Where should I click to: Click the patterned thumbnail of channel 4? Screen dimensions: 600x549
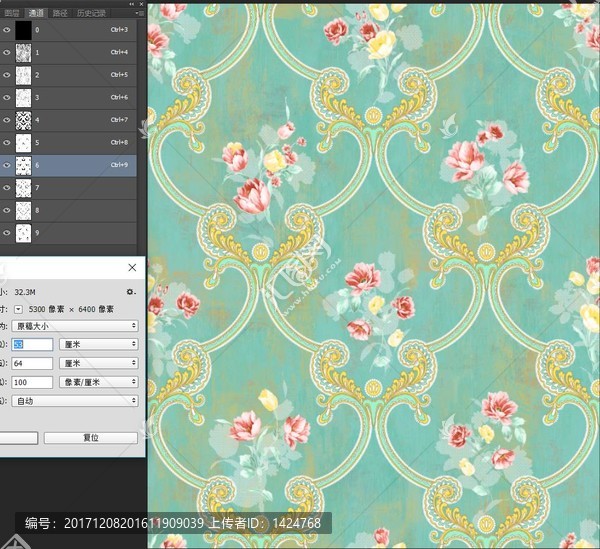pos(23,121)
